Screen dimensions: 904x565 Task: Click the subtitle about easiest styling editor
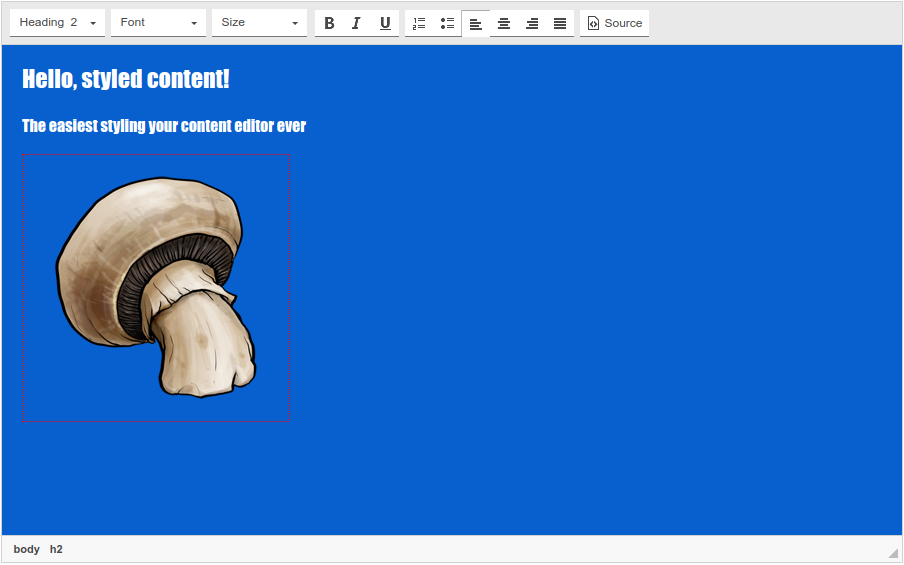(164, 126)
